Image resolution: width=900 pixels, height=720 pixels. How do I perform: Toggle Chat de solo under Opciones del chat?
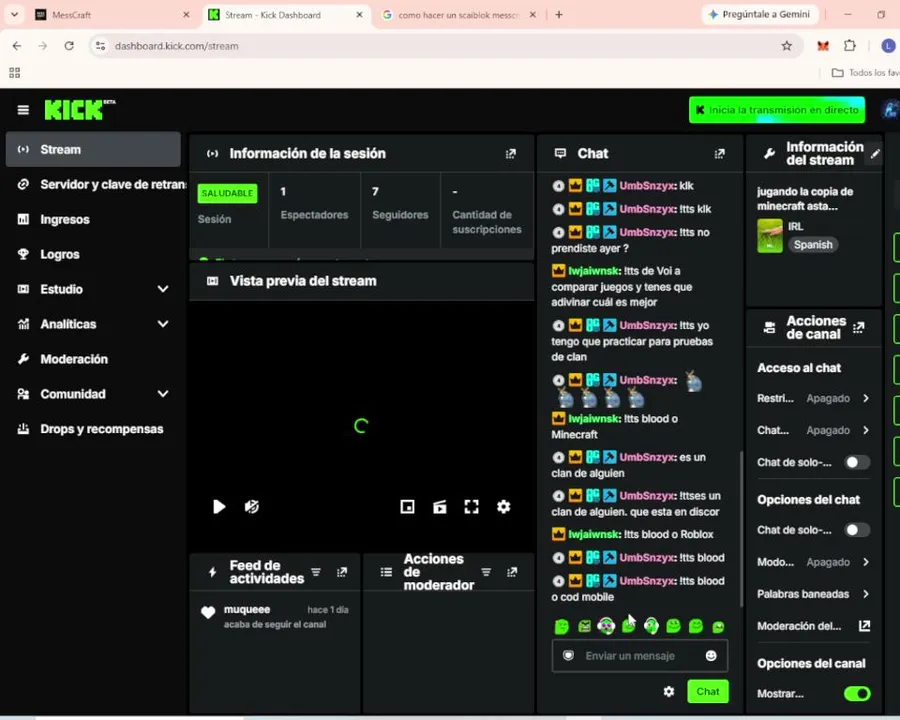(857, 530)
